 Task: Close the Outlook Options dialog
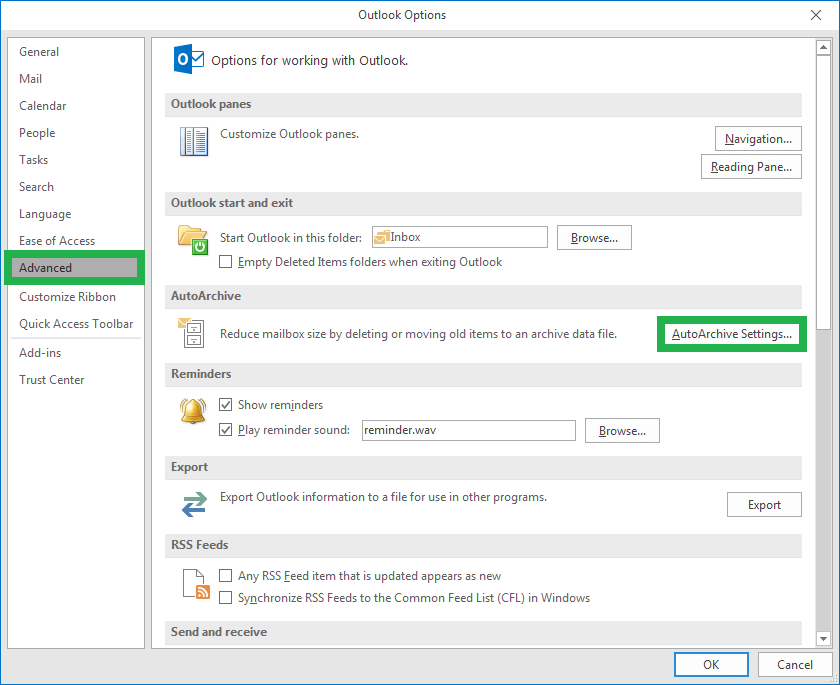click(815, 15)
